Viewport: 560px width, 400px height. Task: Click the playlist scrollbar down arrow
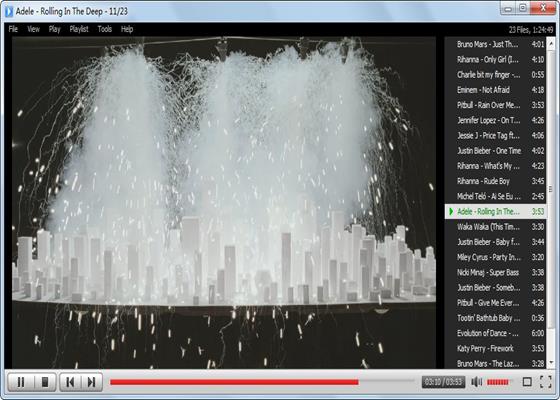[551, 362]
